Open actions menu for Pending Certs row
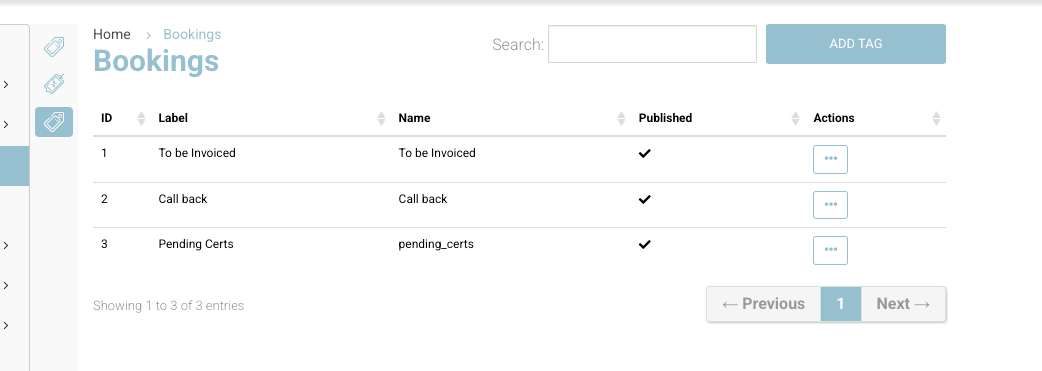1042x371 pixels. [x=830, y=250]
